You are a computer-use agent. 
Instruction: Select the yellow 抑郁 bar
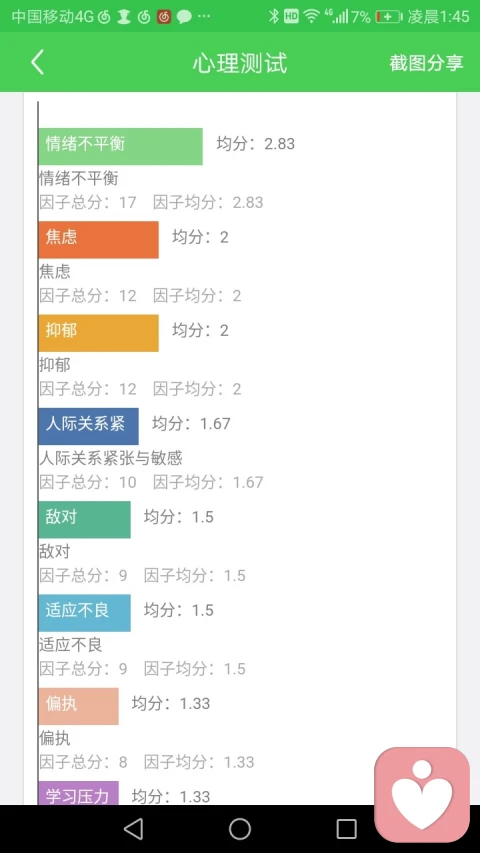(x=99, y=333)
